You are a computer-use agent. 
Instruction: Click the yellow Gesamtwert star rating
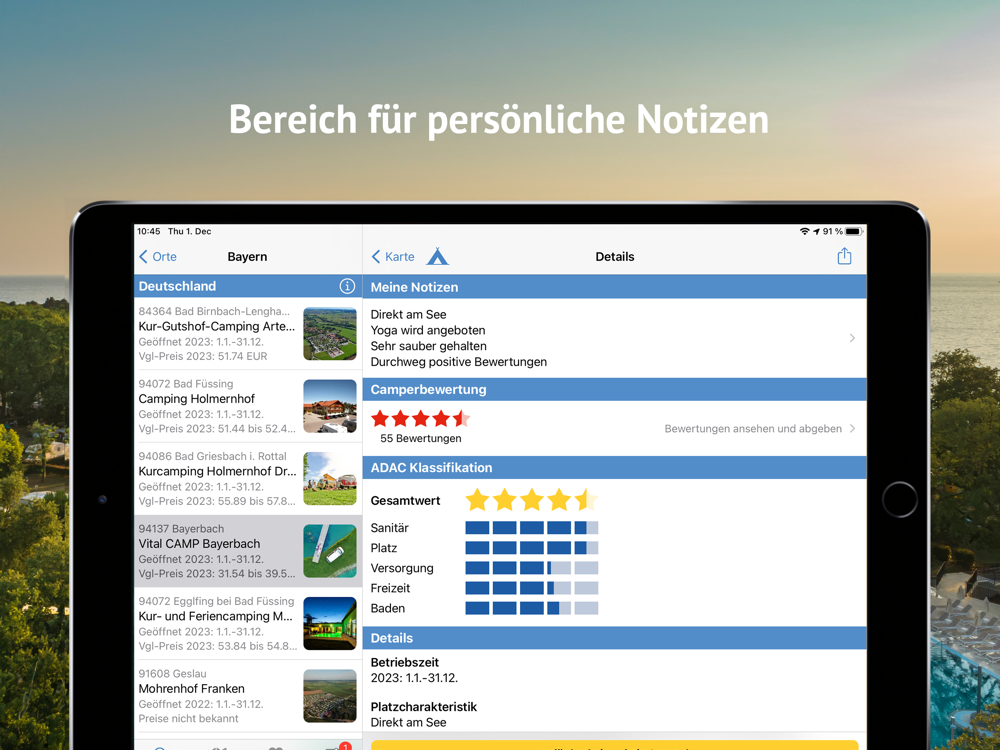(x=531, y=500)
